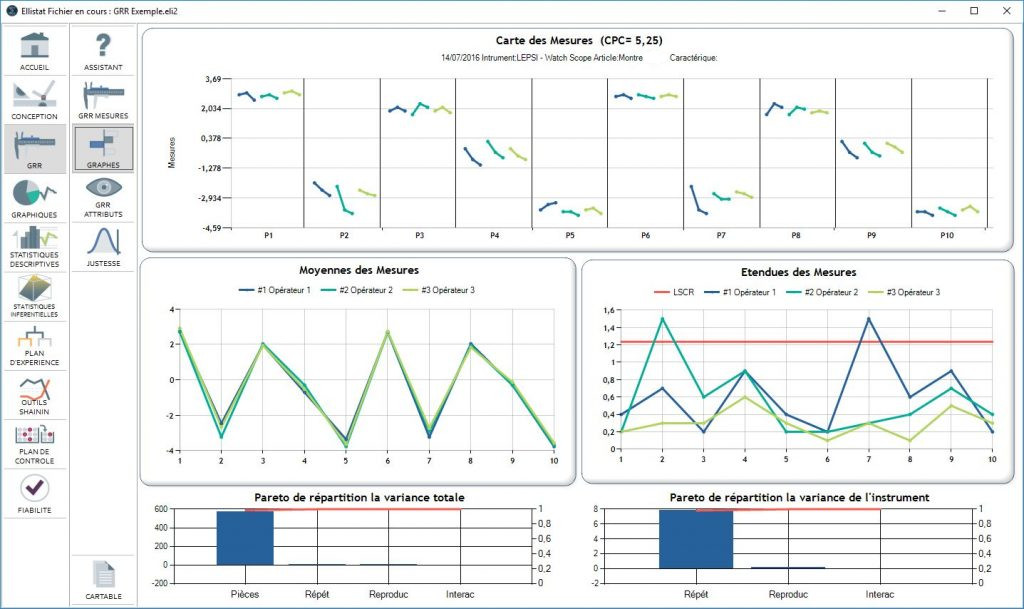
Task: Click '#2 Opérateur 2' legend in Moyennes chart
Action: (357, 290)
